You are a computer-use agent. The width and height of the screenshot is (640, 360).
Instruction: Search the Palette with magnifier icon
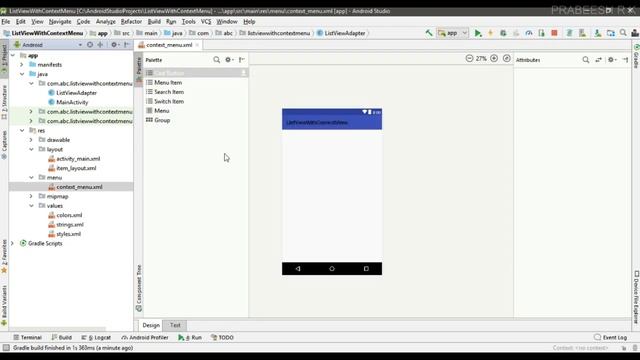point(217,60)
